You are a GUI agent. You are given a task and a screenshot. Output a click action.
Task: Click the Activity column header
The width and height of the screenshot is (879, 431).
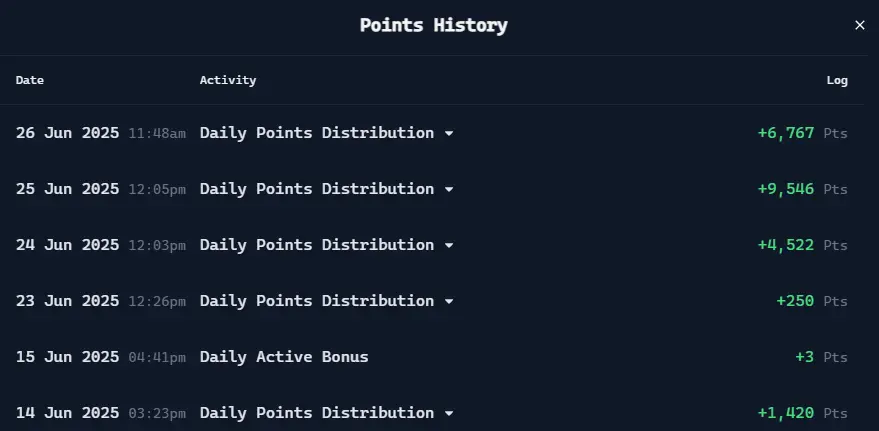point(228,80)
